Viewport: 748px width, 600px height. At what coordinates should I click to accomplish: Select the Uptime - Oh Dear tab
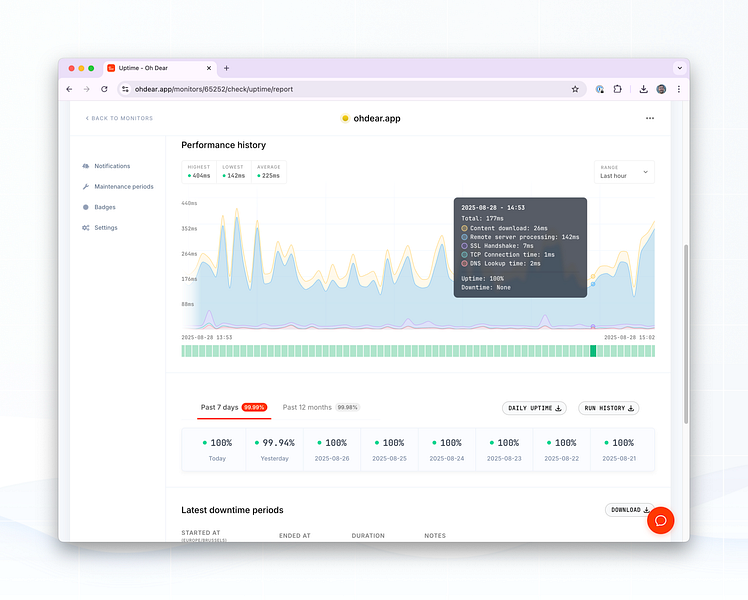[160, 68]
